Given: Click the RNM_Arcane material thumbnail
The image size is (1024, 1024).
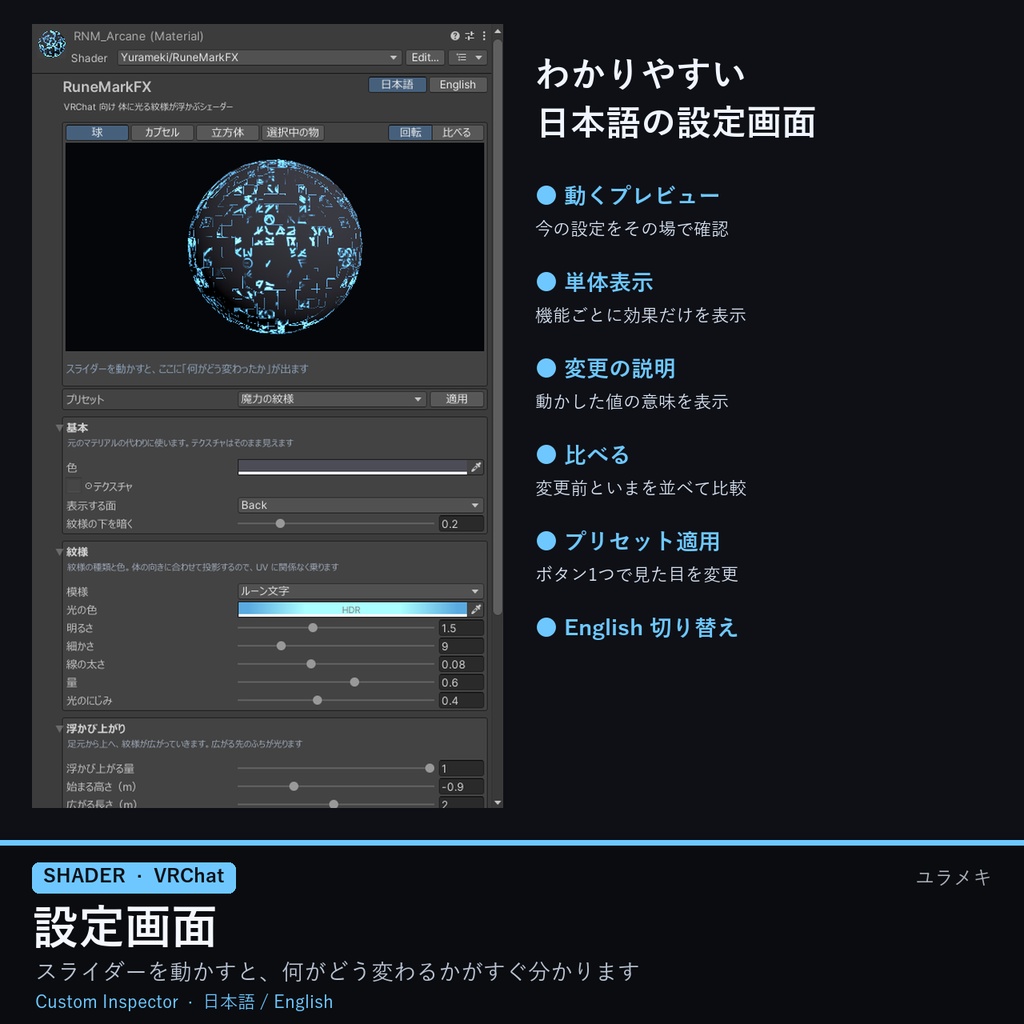Looking at the screenshot, I should point(52,44).
